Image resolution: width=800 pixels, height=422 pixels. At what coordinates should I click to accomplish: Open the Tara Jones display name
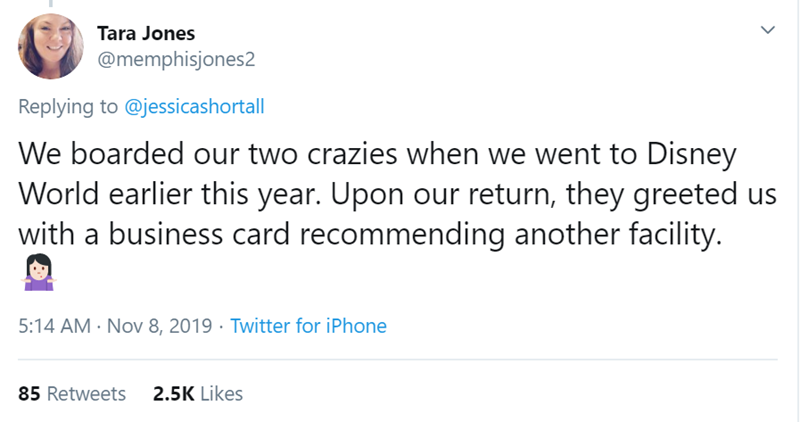146,33
